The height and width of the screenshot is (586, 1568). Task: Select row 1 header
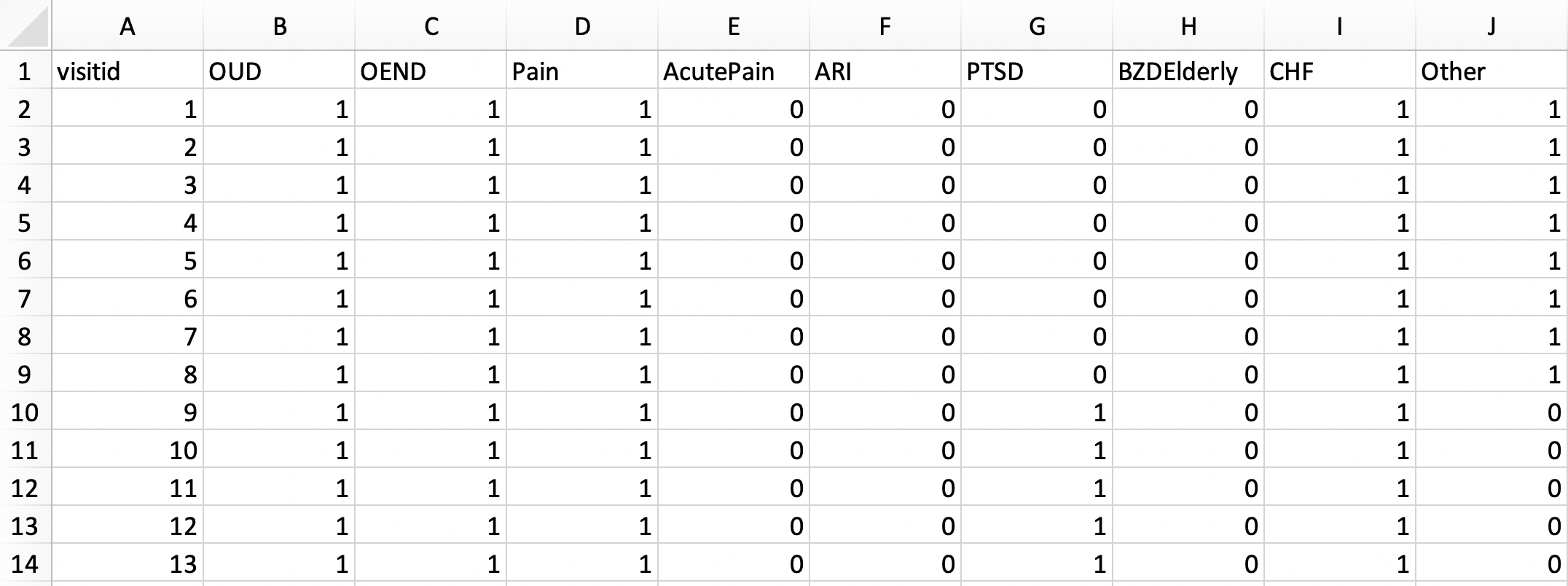(26, 71)
